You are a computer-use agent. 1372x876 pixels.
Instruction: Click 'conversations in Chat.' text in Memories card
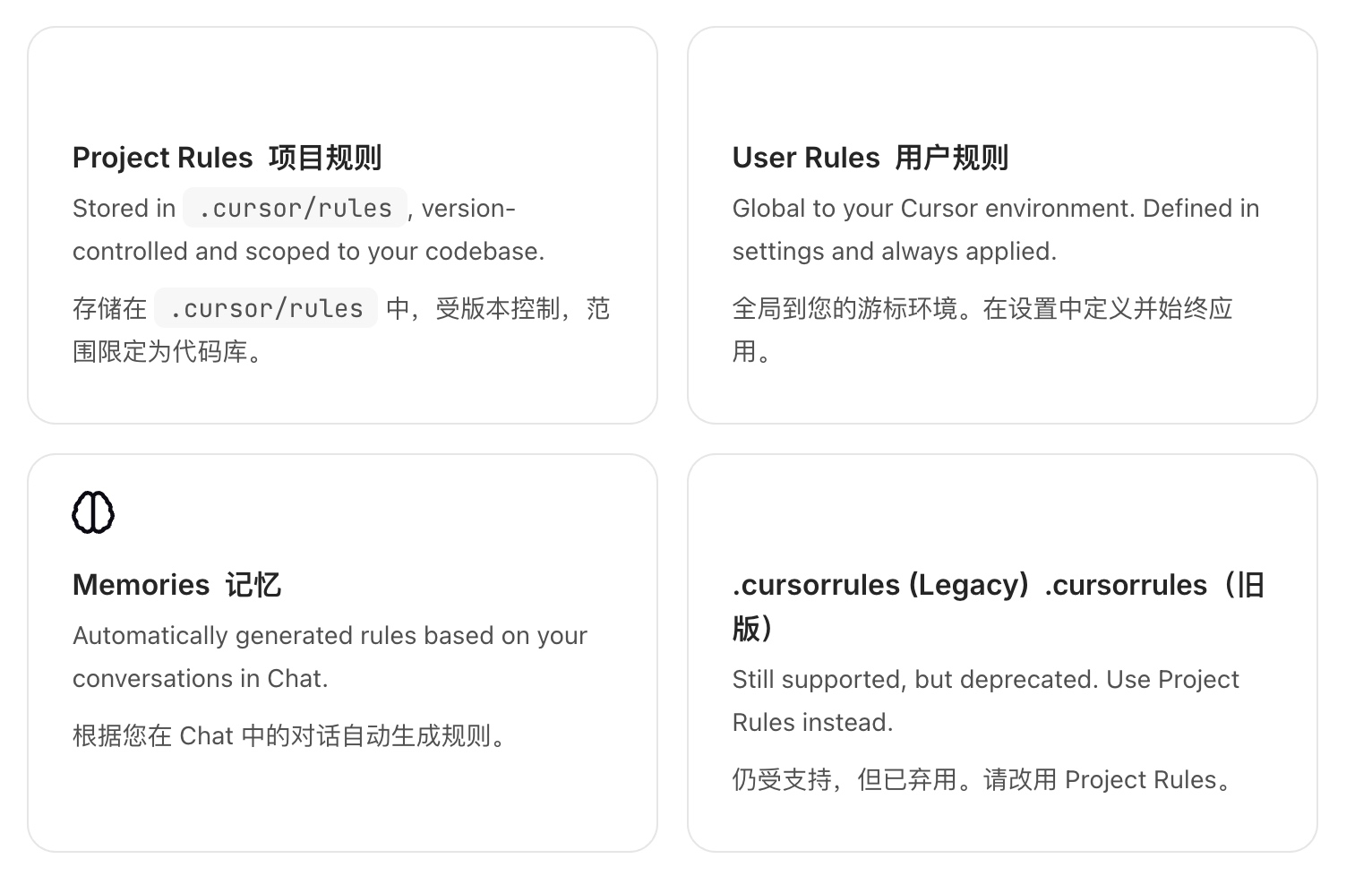pos(201,678)
